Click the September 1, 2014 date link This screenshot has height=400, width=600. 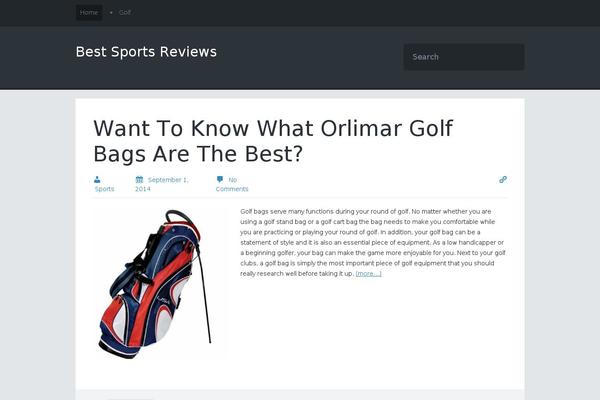pos(161,184)
